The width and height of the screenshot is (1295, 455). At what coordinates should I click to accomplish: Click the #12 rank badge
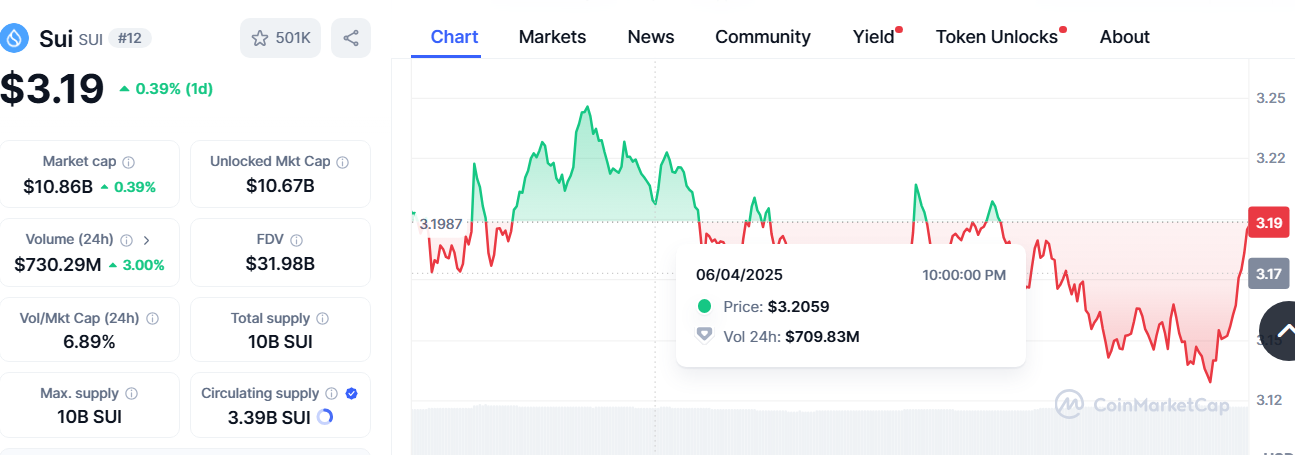[129, 38]
